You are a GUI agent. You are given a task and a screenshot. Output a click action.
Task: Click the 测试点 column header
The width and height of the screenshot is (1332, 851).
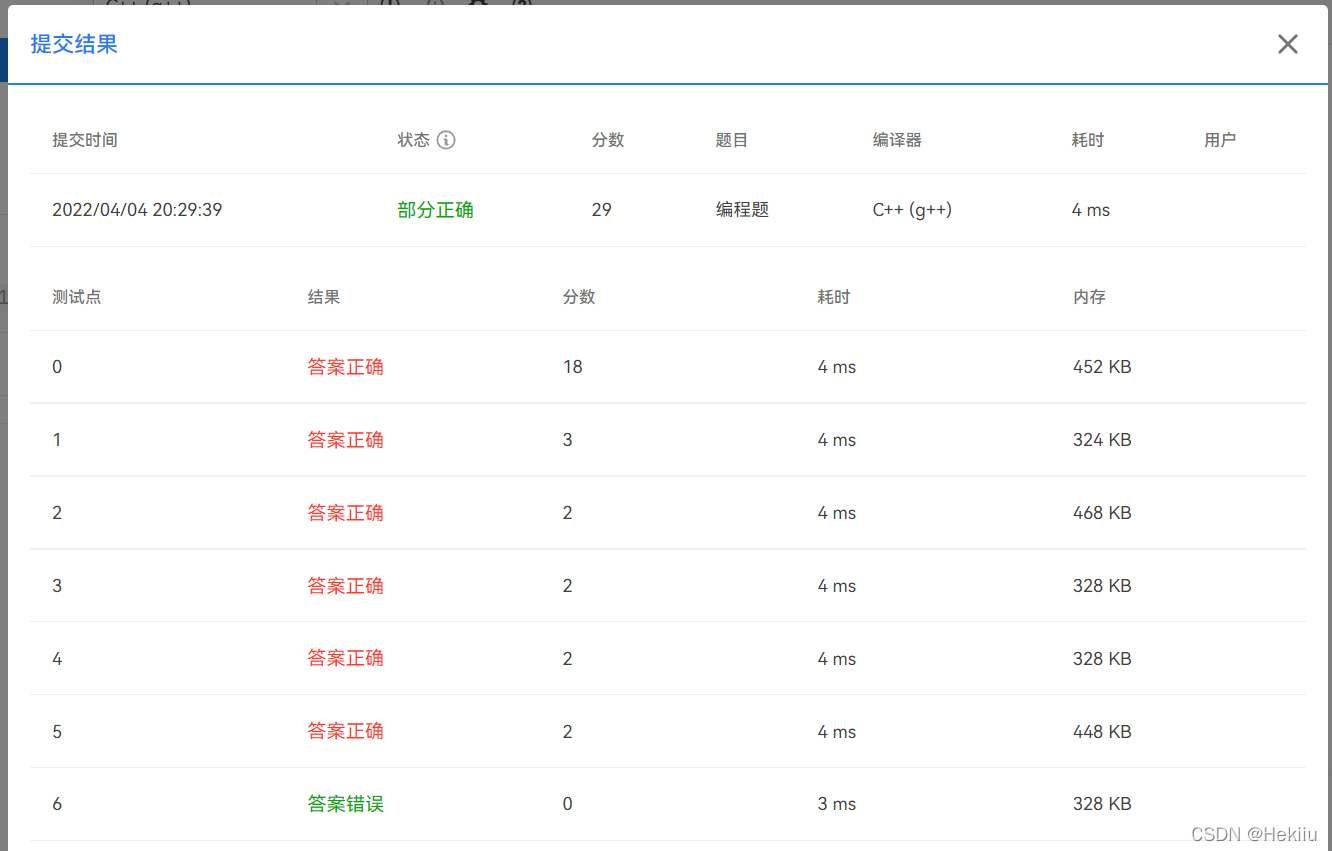coord(77,297)
